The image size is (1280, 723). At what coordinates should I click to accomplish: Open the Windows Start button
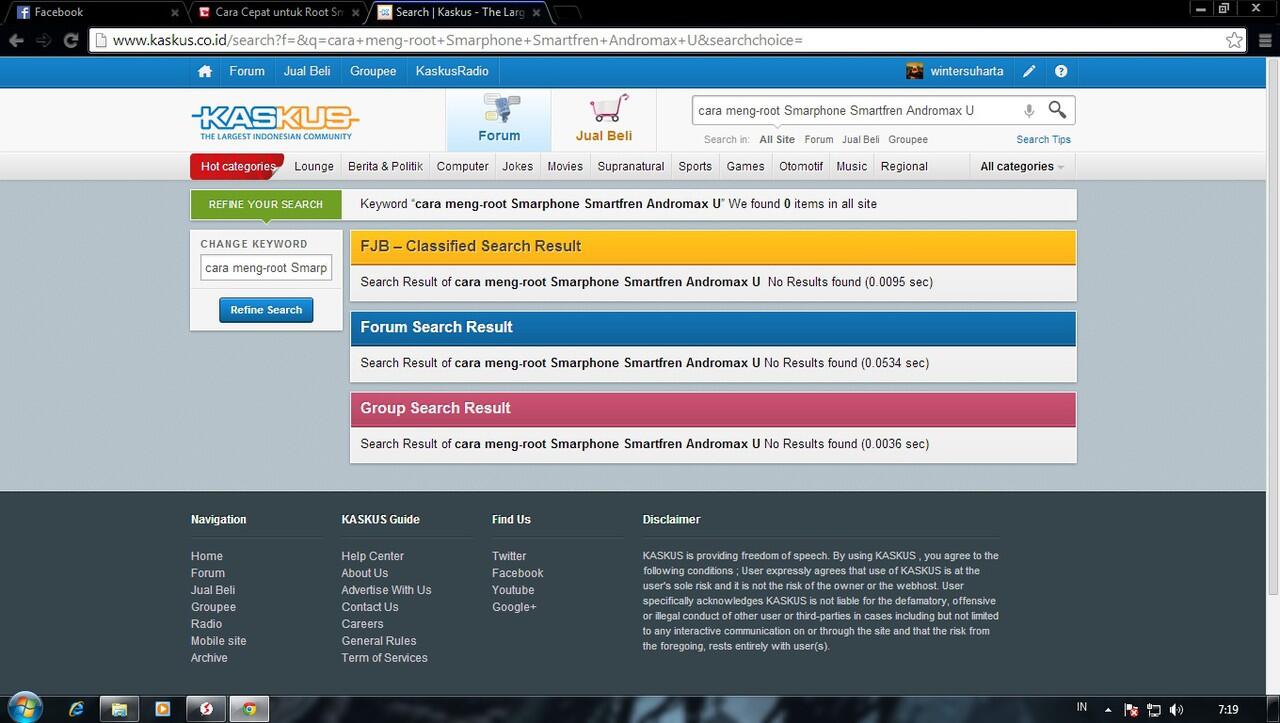[x=23, y=708]
